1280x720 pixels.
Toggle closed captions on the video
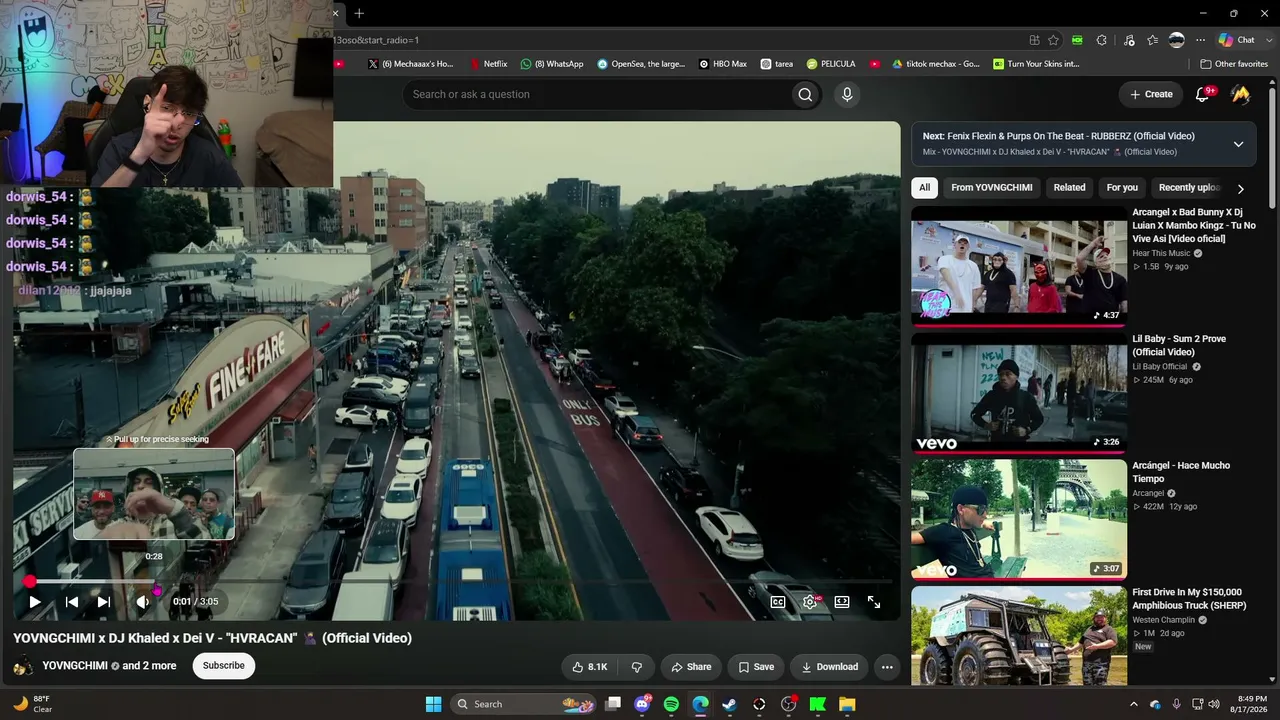[x=778, y=602]
